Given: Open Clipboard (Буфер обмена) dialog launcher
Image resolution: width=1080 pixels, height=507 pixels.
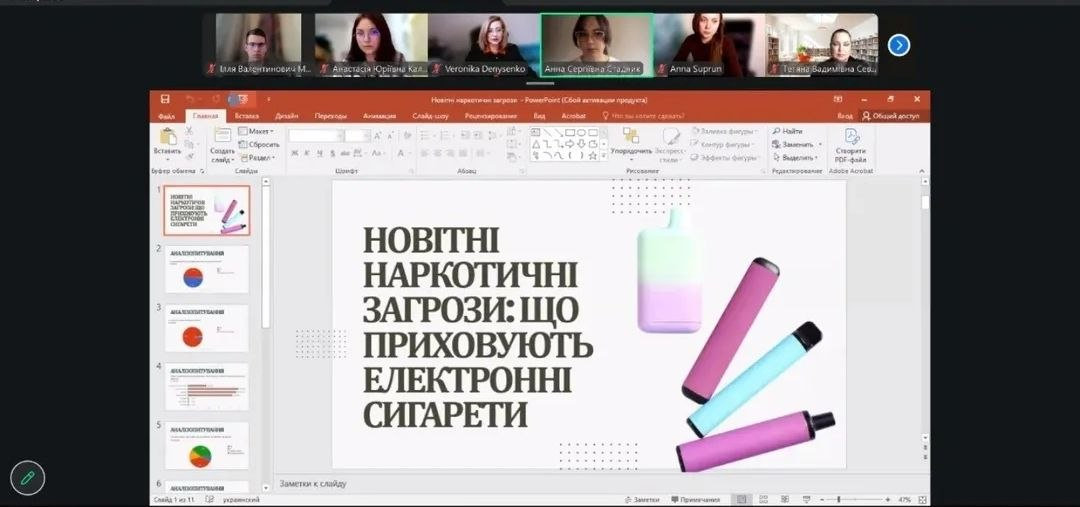Looking at the screenshot, I should pyautogui.click(x=202, y=170).
